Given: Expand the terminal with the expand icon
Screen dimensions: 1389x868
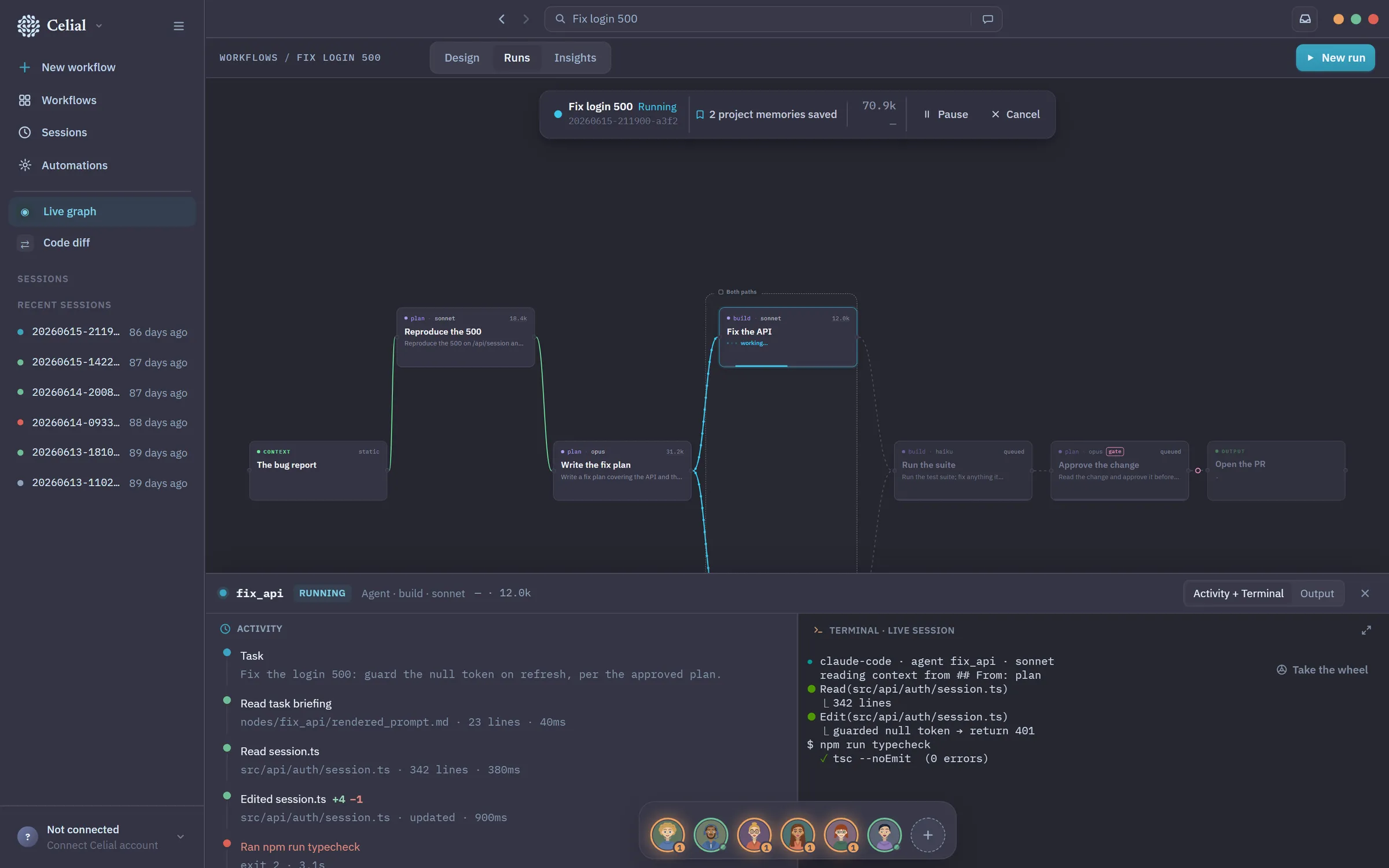Looking at the screenshot, I should pos(1366,630).
